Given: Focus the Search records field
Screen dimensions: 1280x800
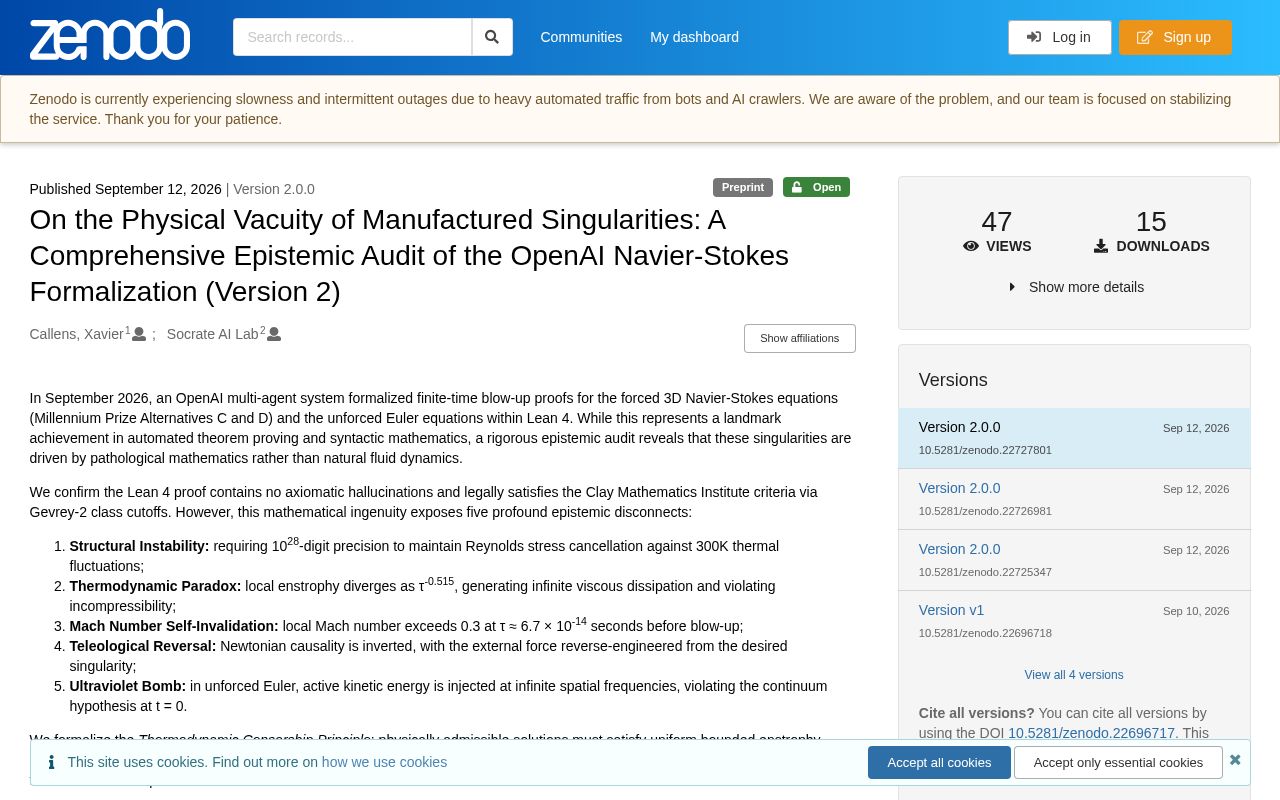Looking at the screenshot, I should coord(352,37).
